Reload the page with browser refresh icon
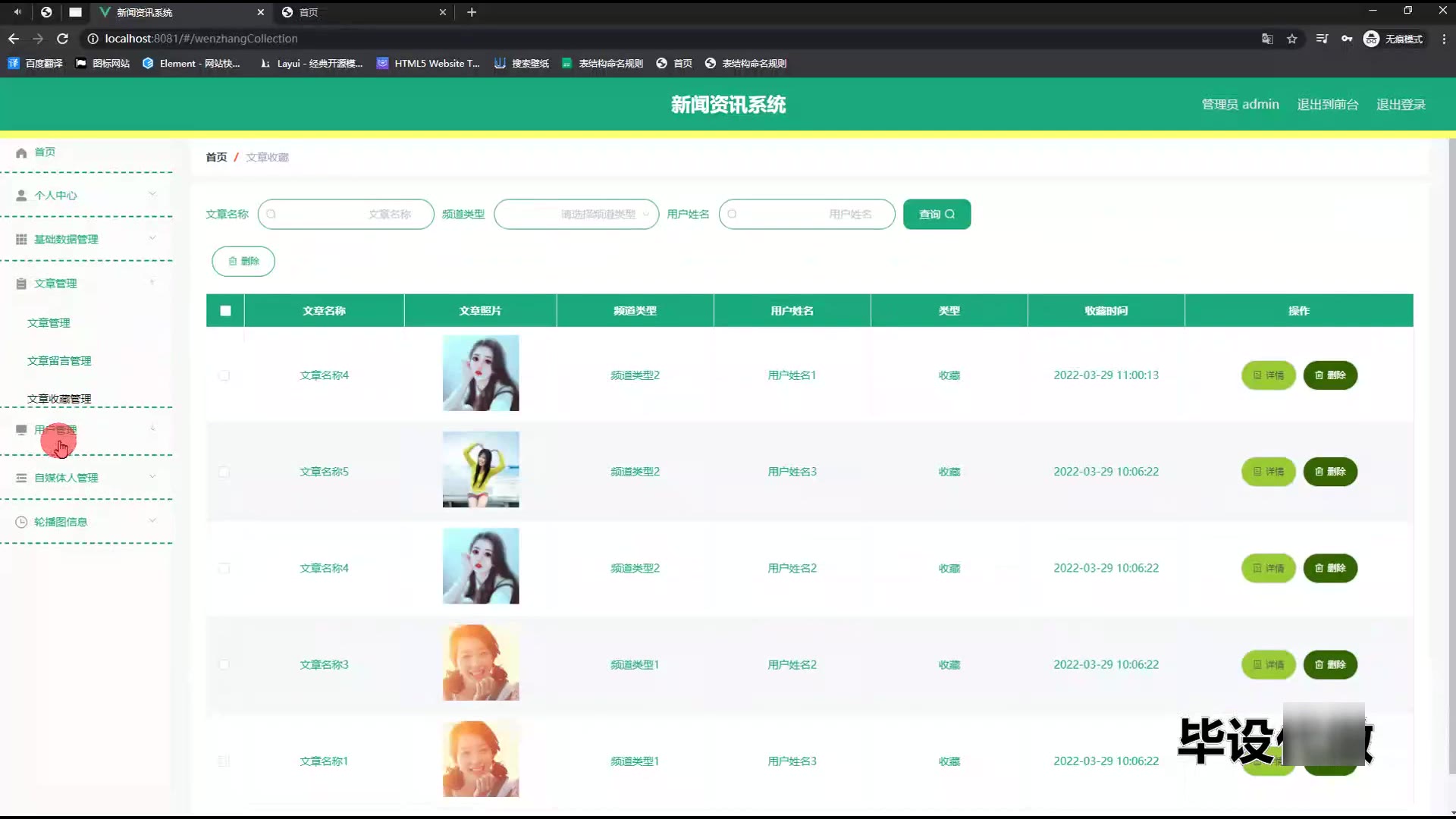This screenshot has width=1456, height=819. pyautogui.click(x=63, y=39)
